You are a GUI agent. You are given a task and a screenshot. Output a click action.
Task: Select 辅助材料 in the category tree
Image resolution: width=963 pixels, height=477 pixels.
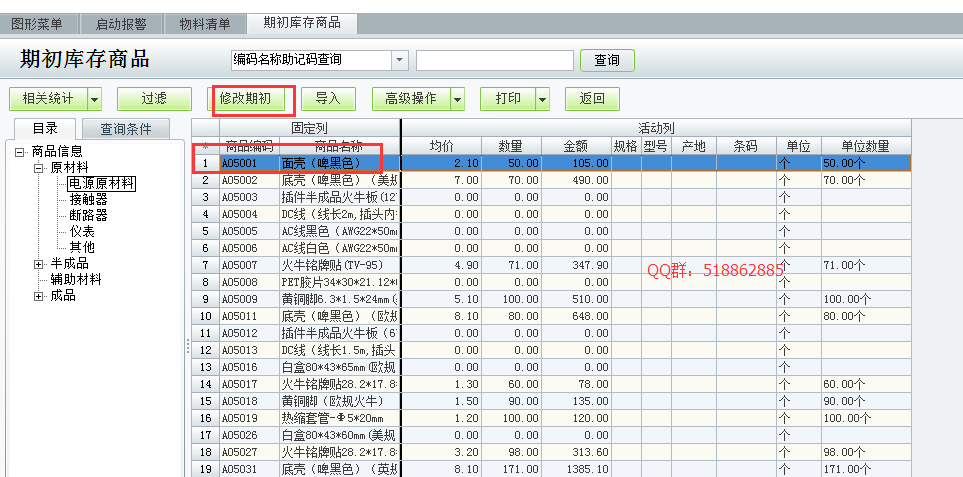click(x=76, y=280)
